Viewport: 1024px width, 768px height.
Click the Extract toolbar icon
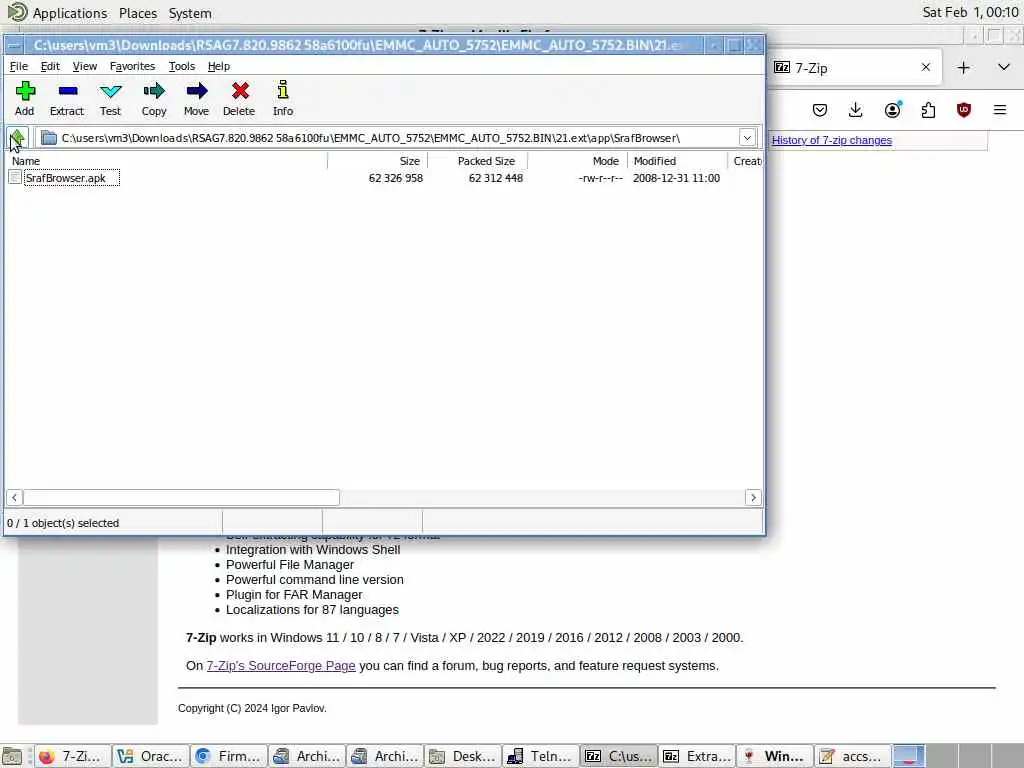[67, 91]
